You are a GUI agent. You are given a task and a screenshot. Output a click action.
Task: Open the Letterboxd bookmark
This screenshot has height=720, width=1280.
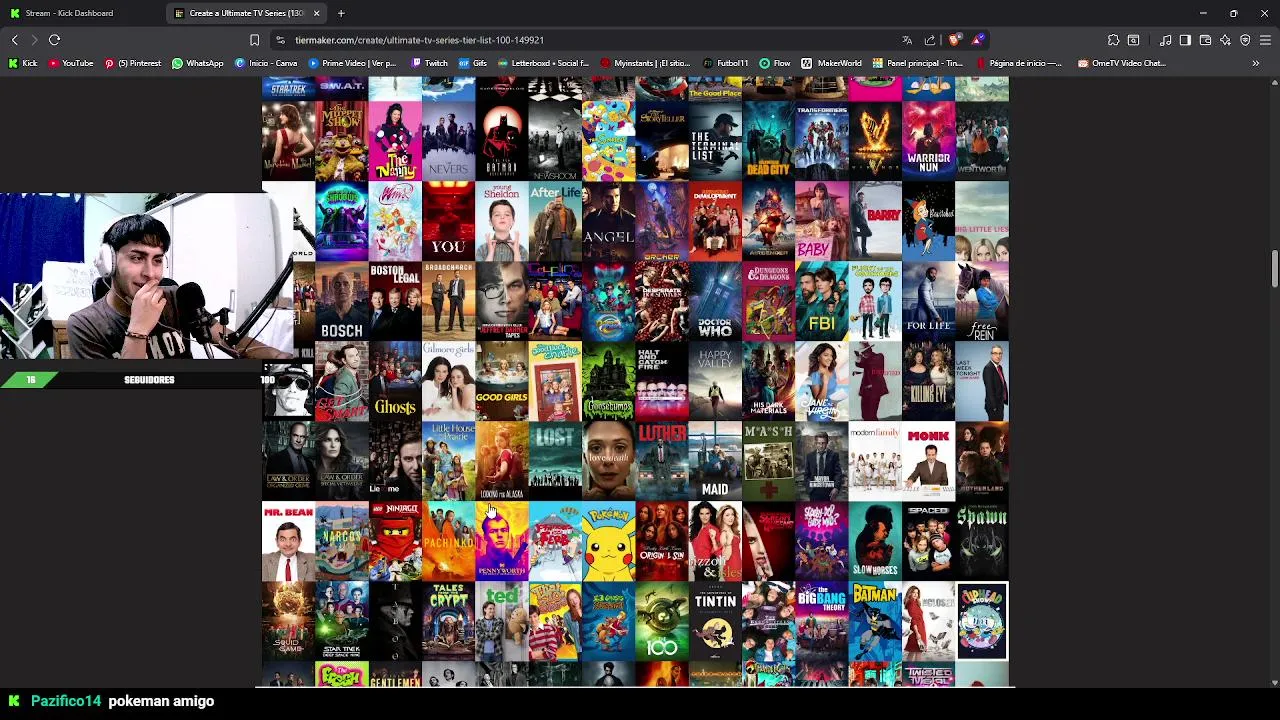543,63
